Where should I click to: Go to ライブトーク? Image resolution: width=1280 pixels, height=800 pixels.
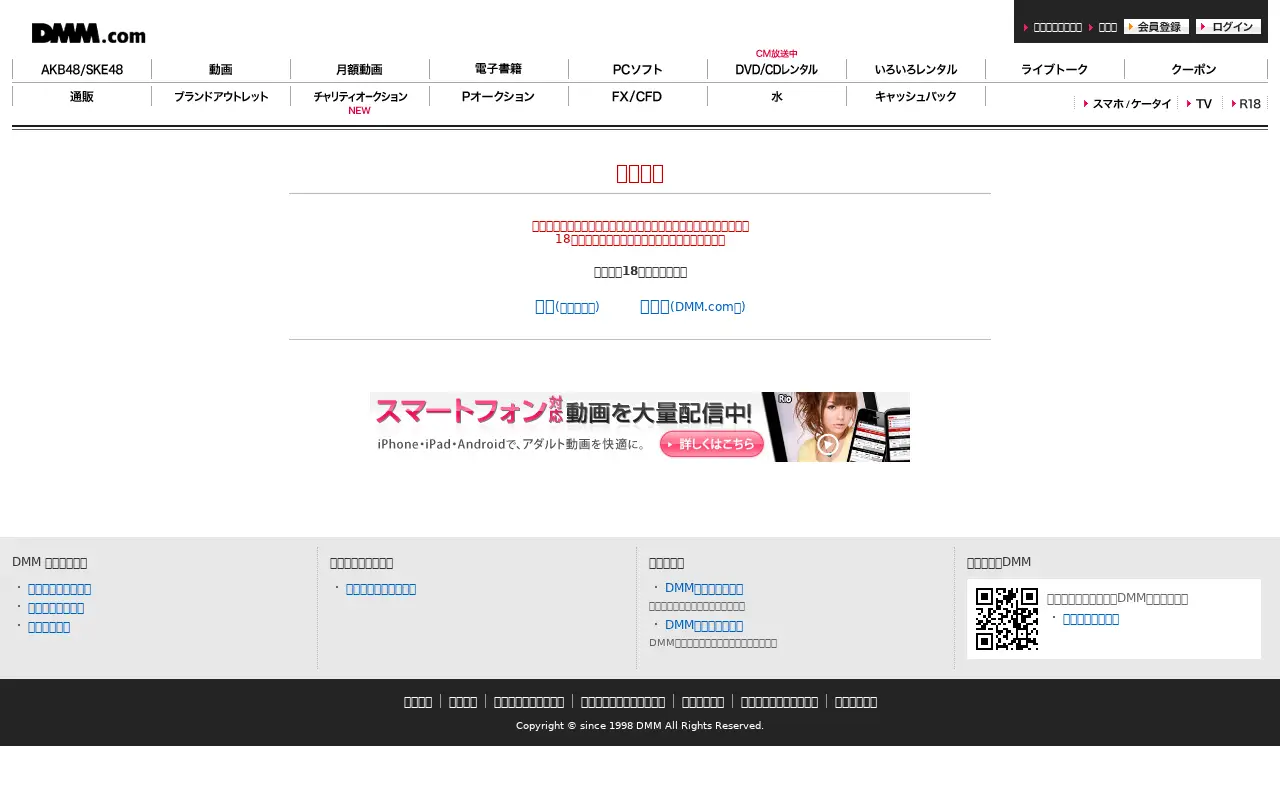tap(1055, 69)
